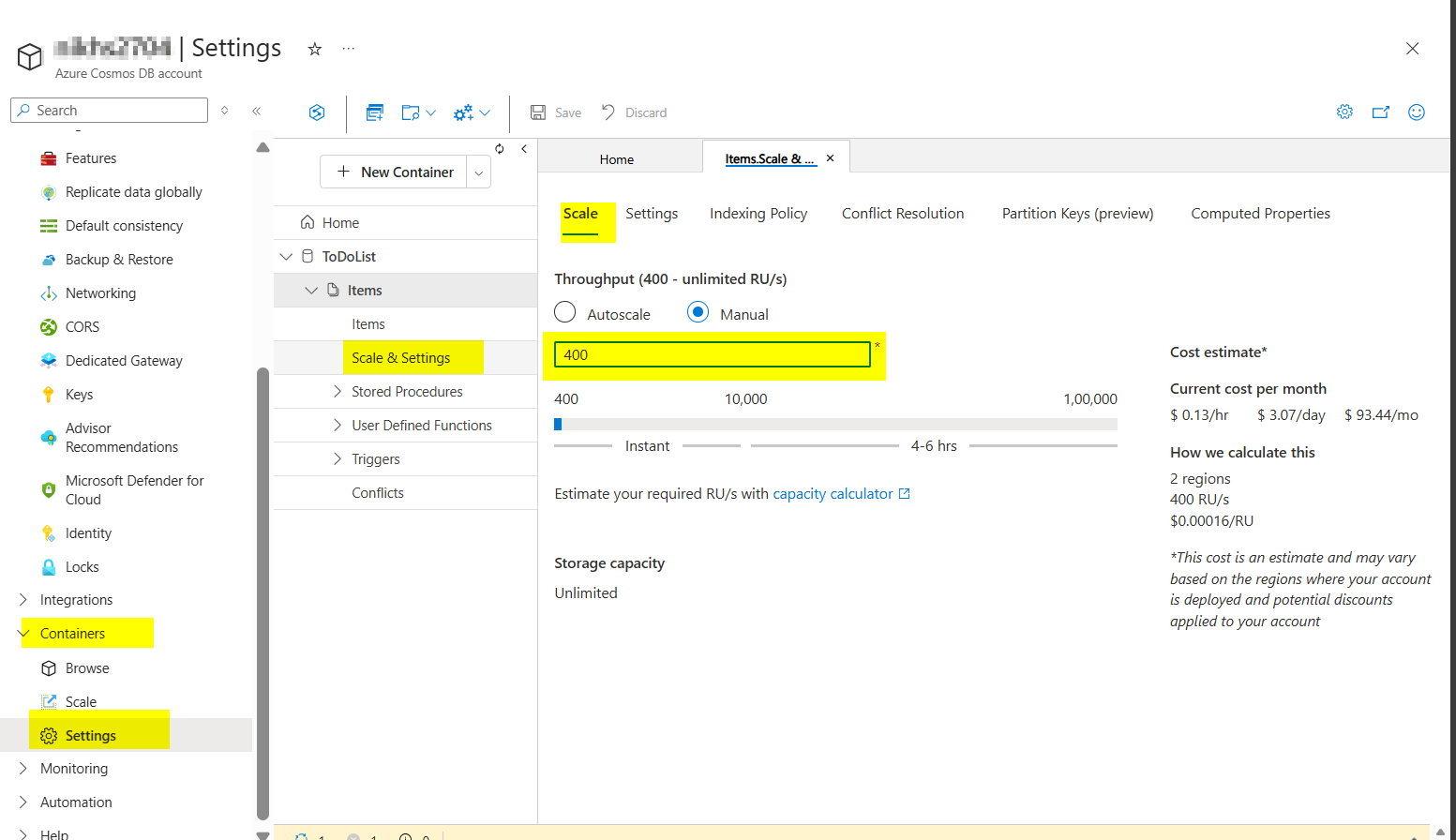Viewport: 1456px width, 840px height.
Task: Click the New folder/container toolbar icon
Action: 411,112
